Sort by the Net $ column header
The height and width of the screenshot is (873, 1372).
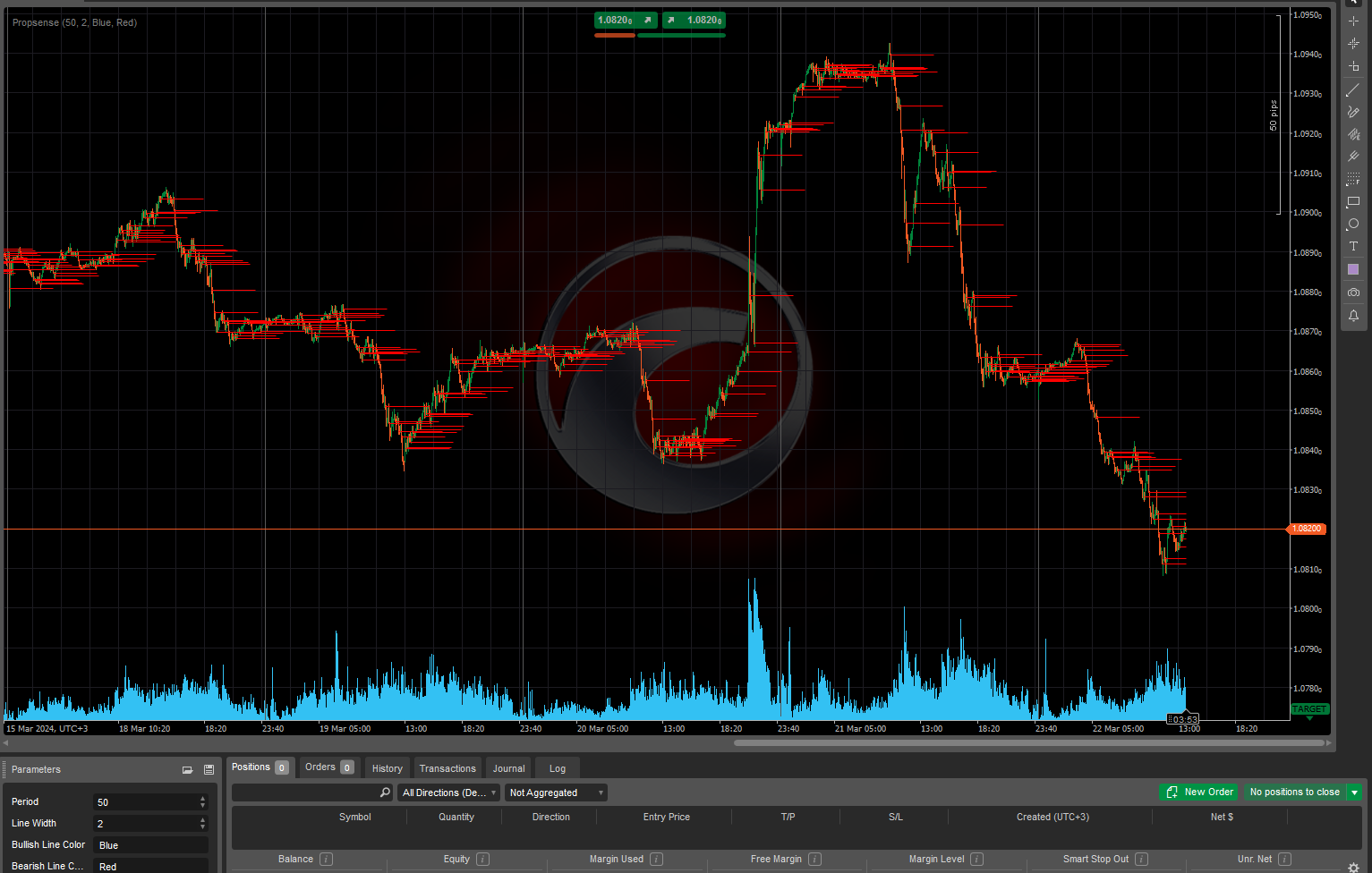point(1222,817)
